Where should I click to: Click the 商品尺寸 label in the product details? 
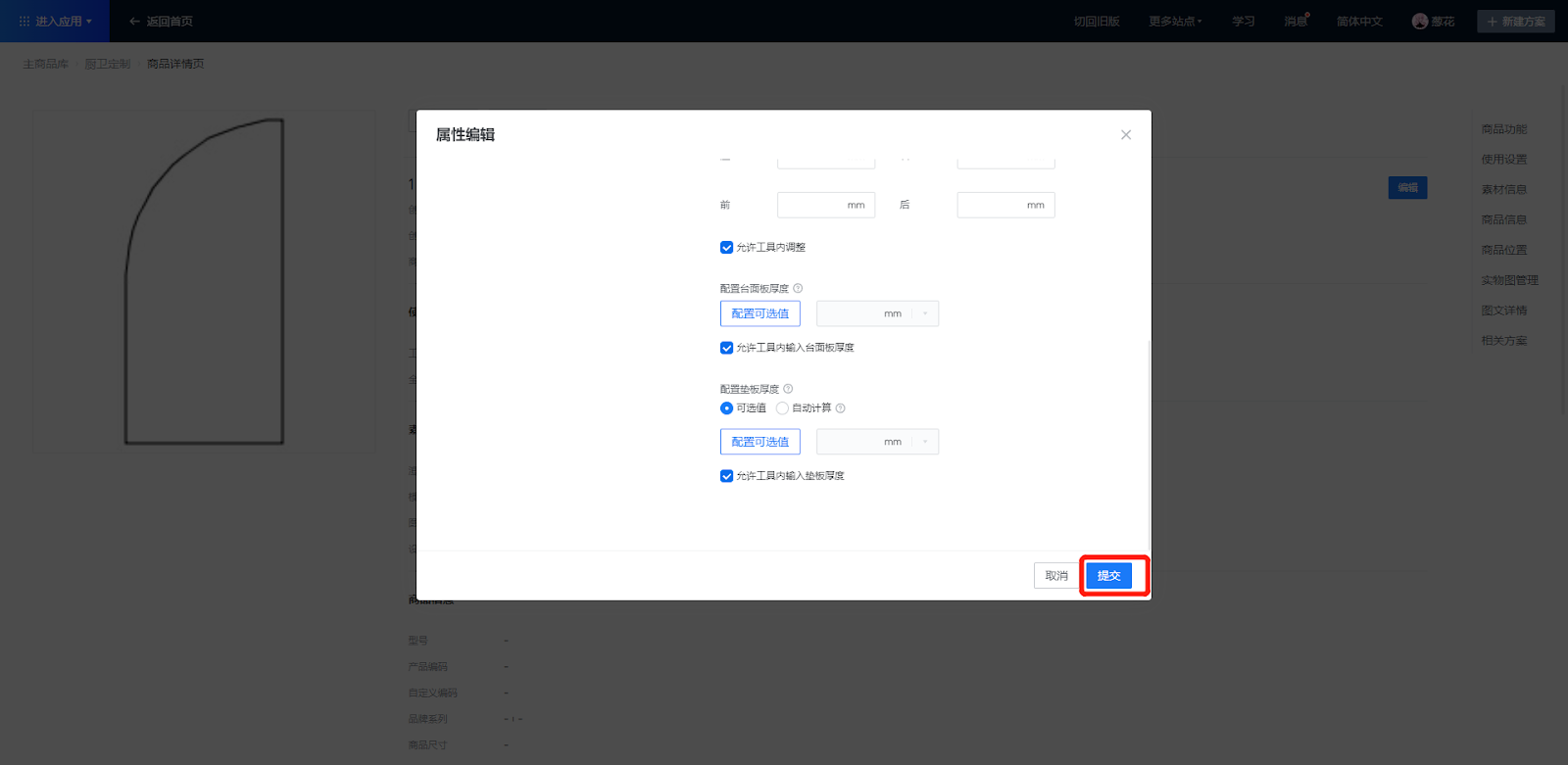(x=428, y=745)
